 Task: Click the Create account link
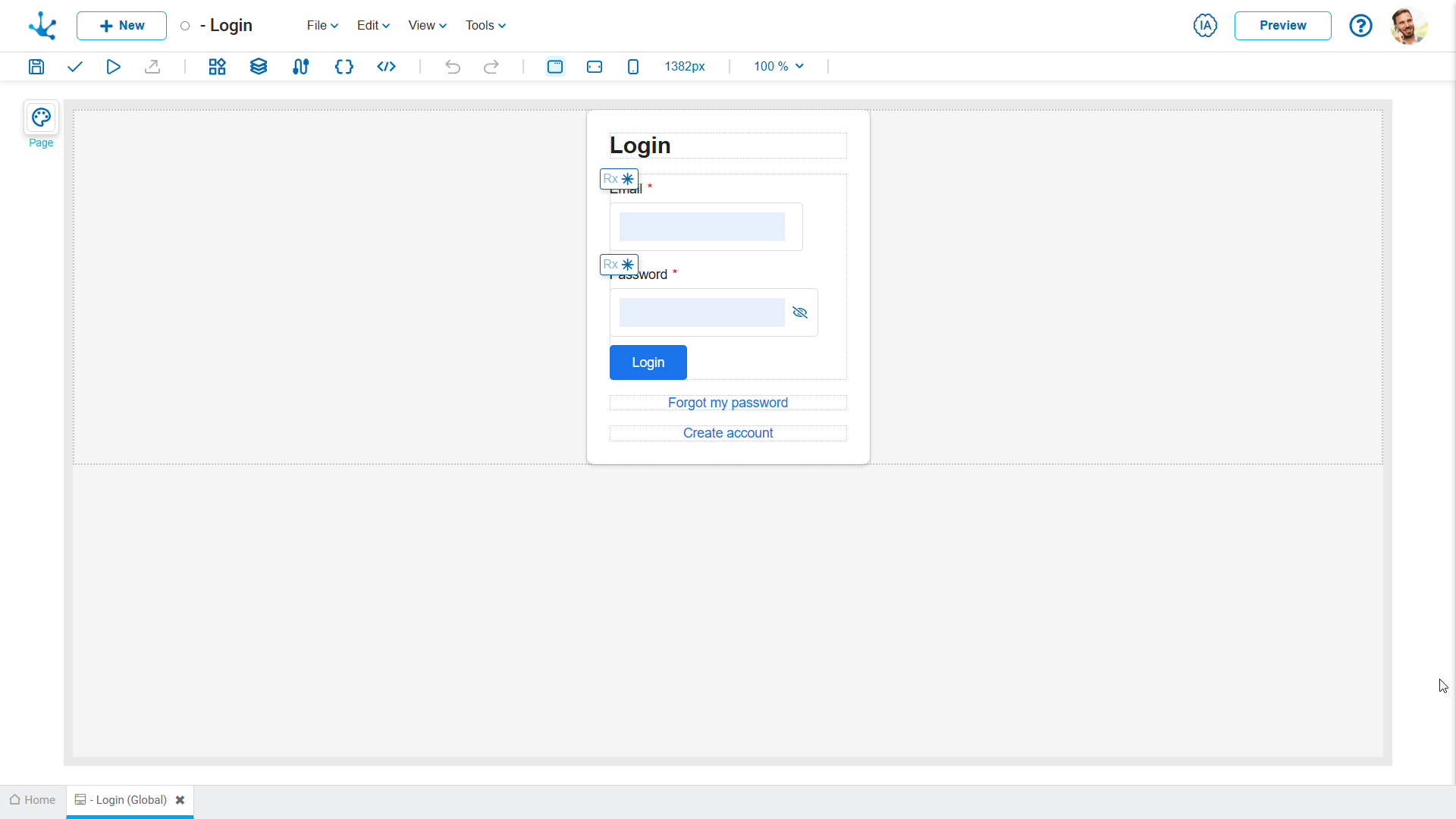(727, 432)
